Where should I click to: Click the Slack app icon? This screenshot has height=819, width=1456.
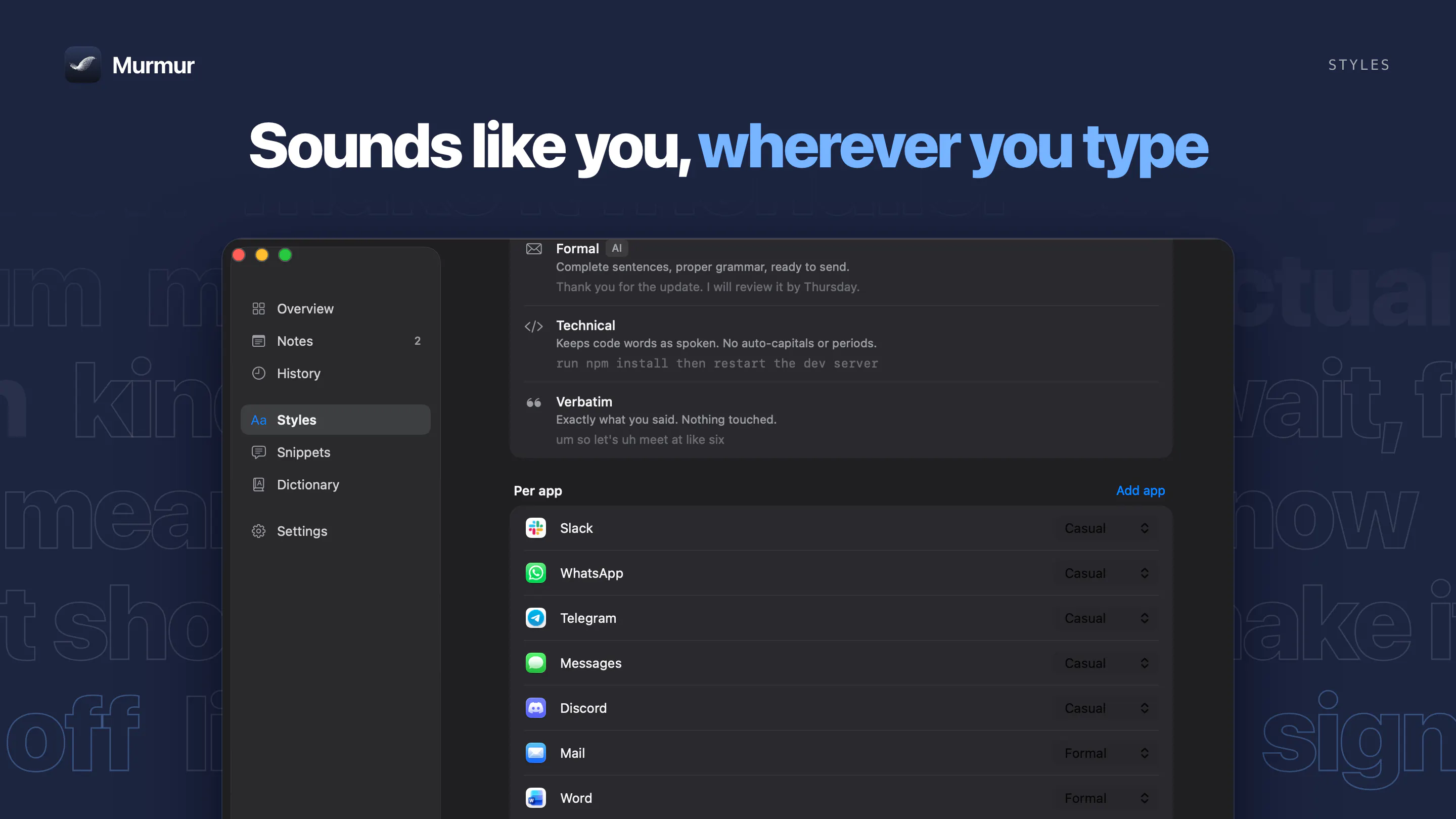tap(535, 528)
